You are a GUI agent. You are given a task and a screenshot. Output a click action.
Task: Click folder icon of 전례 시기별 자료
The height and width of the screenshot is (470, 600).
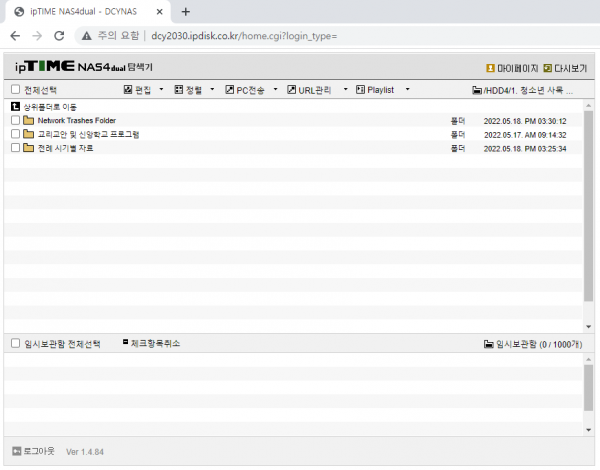[x=28, y=148]
